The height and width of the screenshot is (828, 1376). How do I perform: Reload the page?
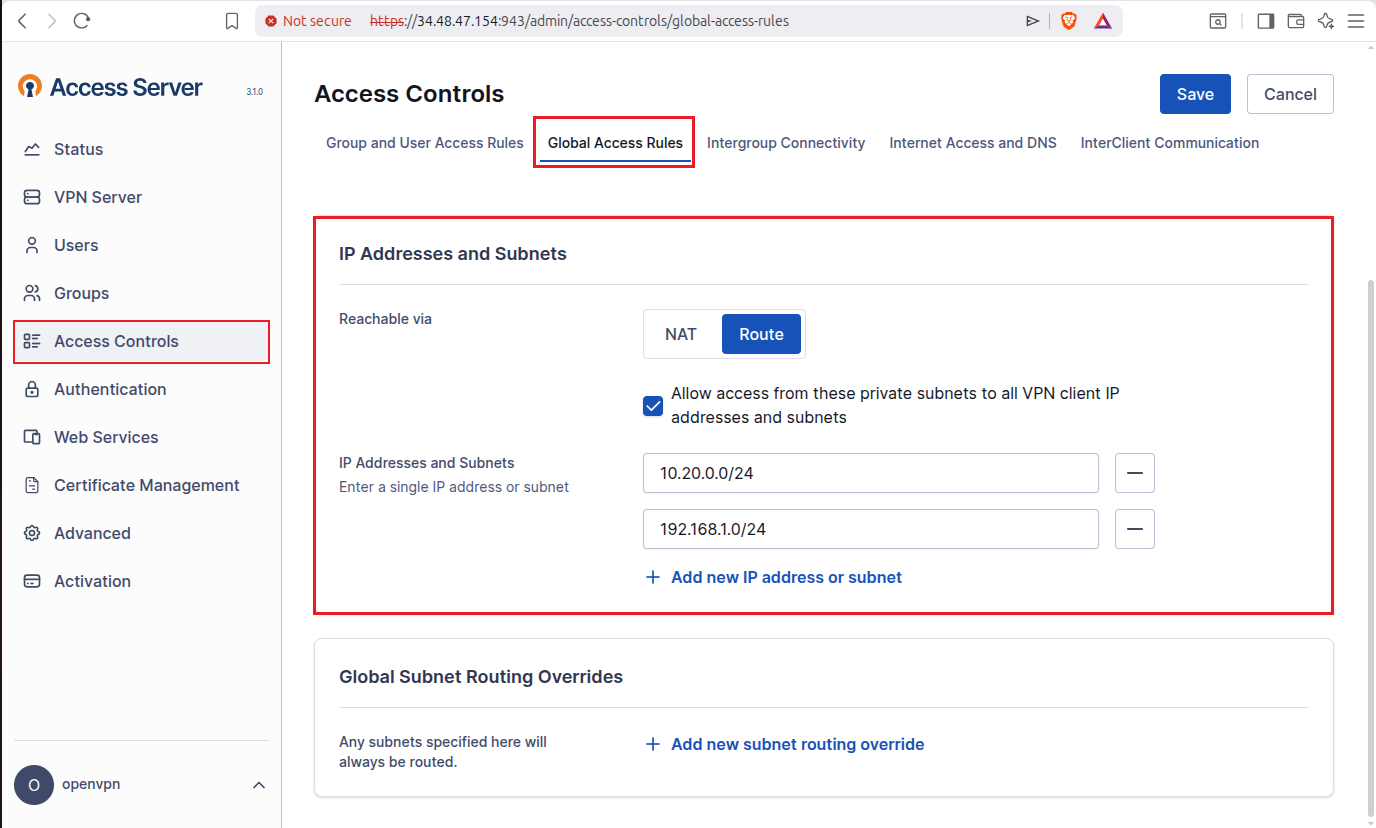[x=82, y=21]
